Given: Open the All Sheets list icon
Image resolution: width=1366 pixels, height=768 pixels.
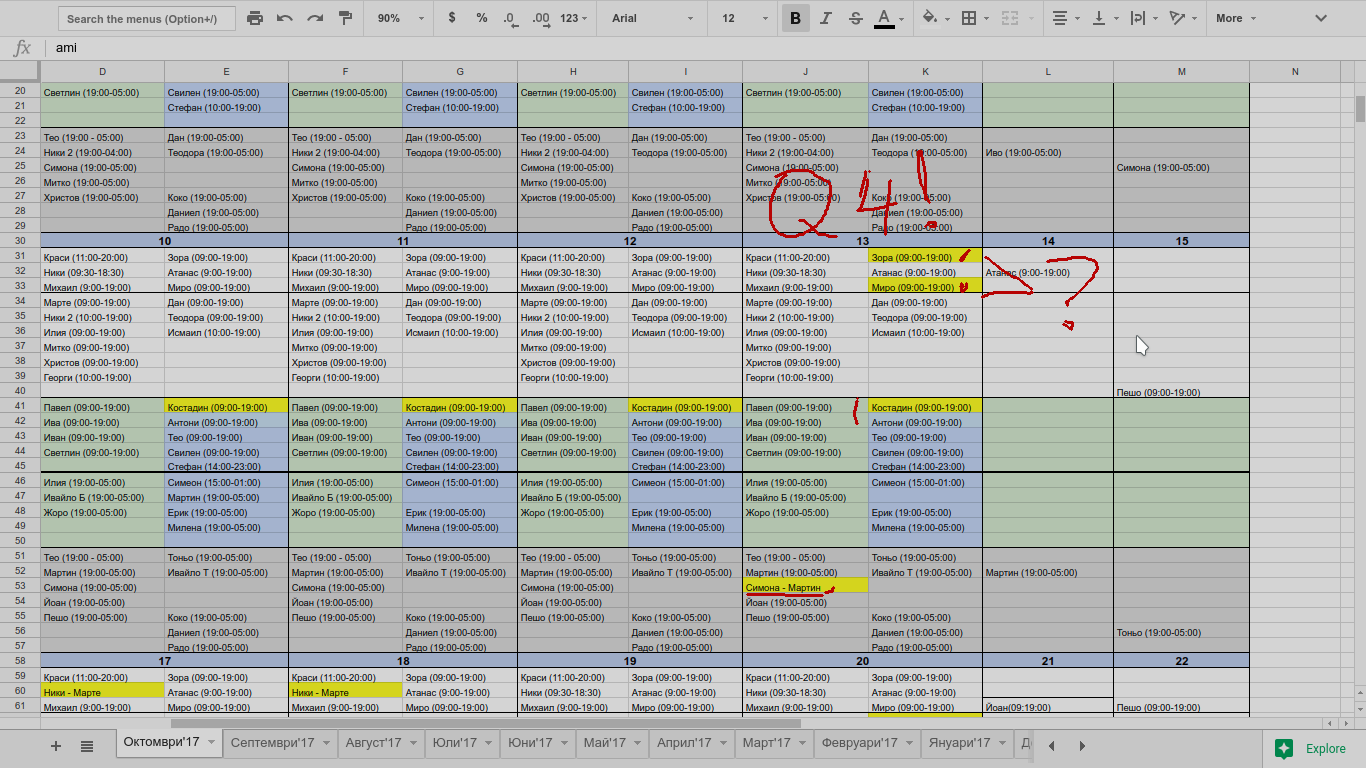Looking at the screenshot, I should 87,746.
